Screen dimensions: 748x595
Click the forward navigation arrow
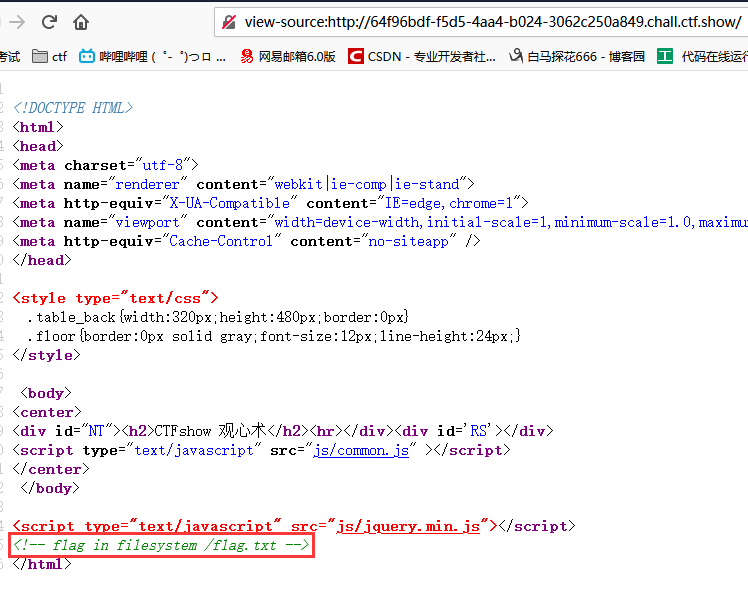(17, 22)
